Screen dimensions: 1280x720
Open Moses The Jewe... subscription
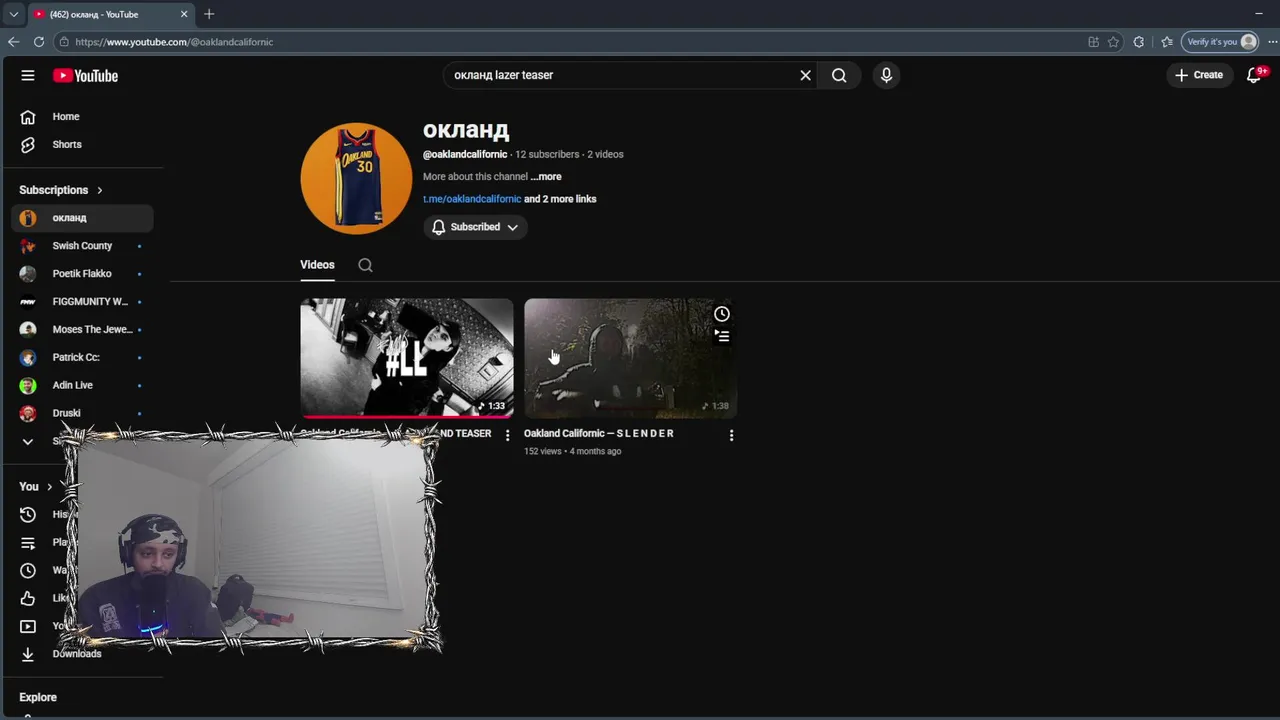coord(83,330)
